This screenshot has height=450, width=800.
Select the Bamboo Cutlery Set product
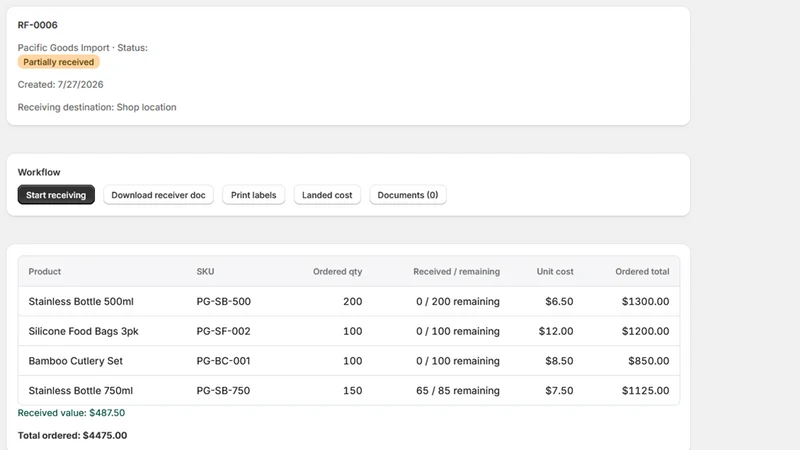pyautogui.click(x=76, y=361)
